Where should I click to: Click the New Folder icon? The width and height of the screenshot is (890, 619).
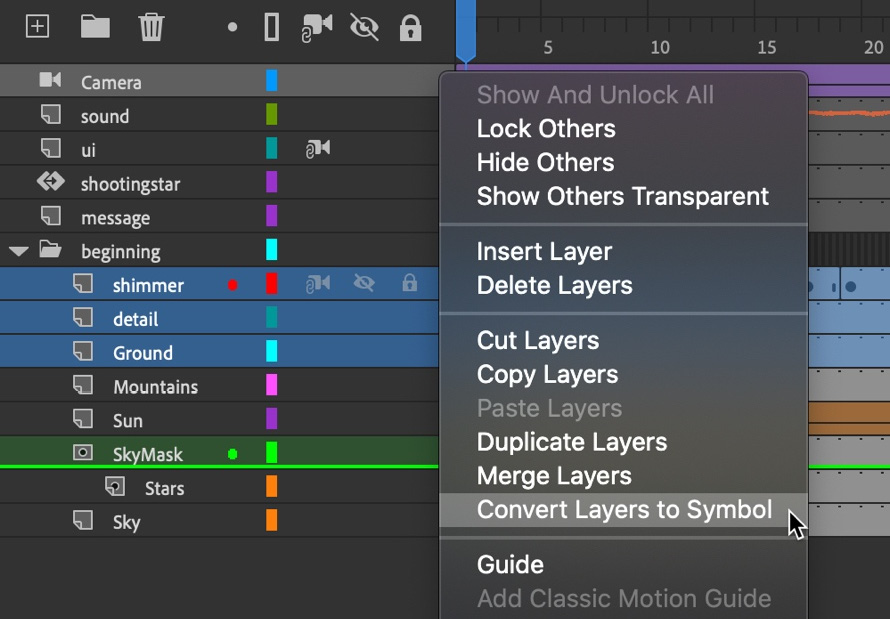(x=95, y=26)
